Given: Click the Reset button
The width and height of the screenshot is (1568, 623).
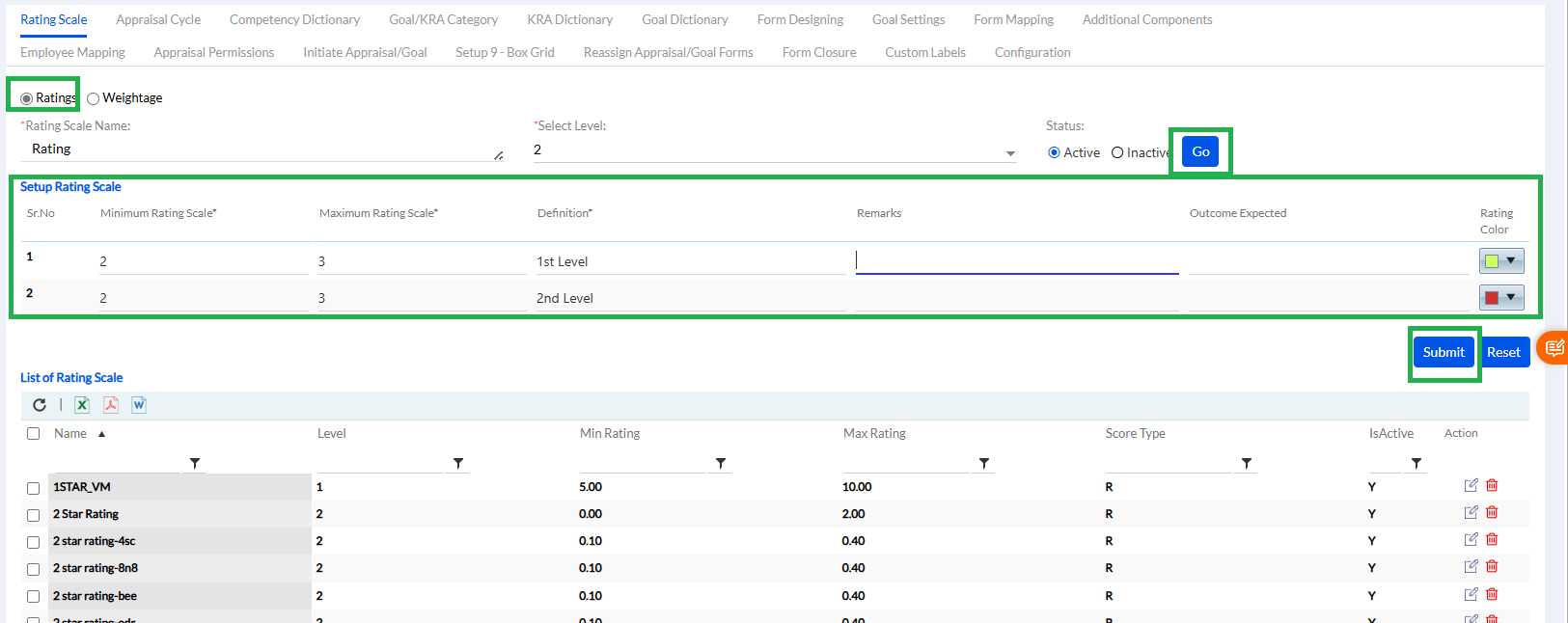Looking at the screenshot, I should tap(1502, 352).
